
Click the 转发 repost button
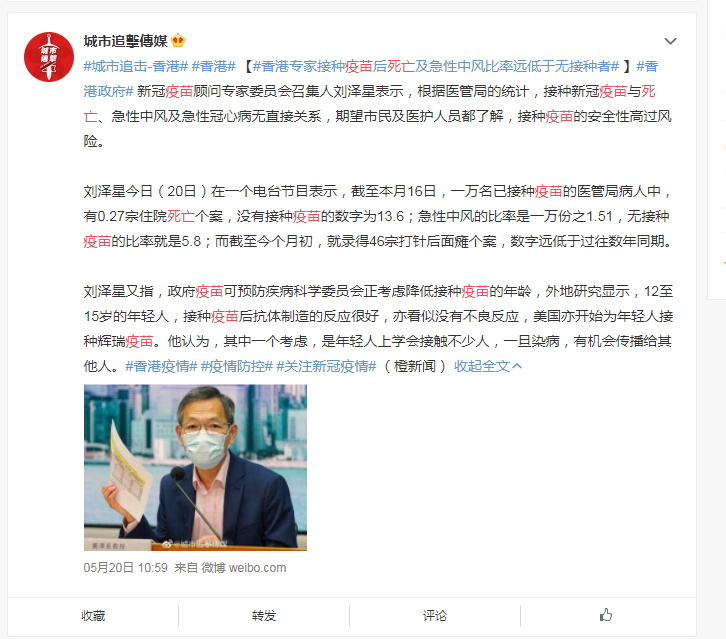264,615
